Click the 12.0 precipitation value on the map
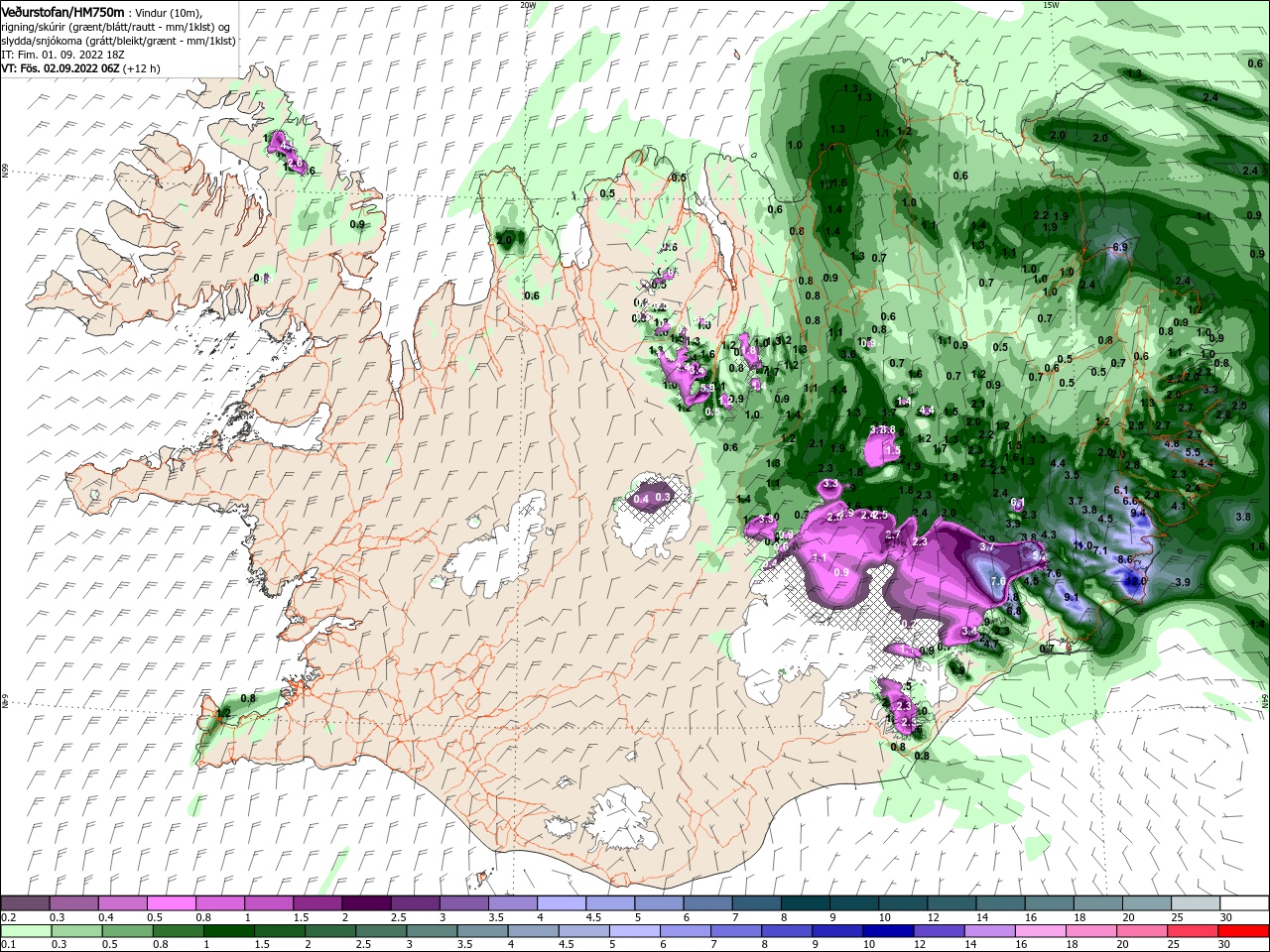 click(1136, 581)
